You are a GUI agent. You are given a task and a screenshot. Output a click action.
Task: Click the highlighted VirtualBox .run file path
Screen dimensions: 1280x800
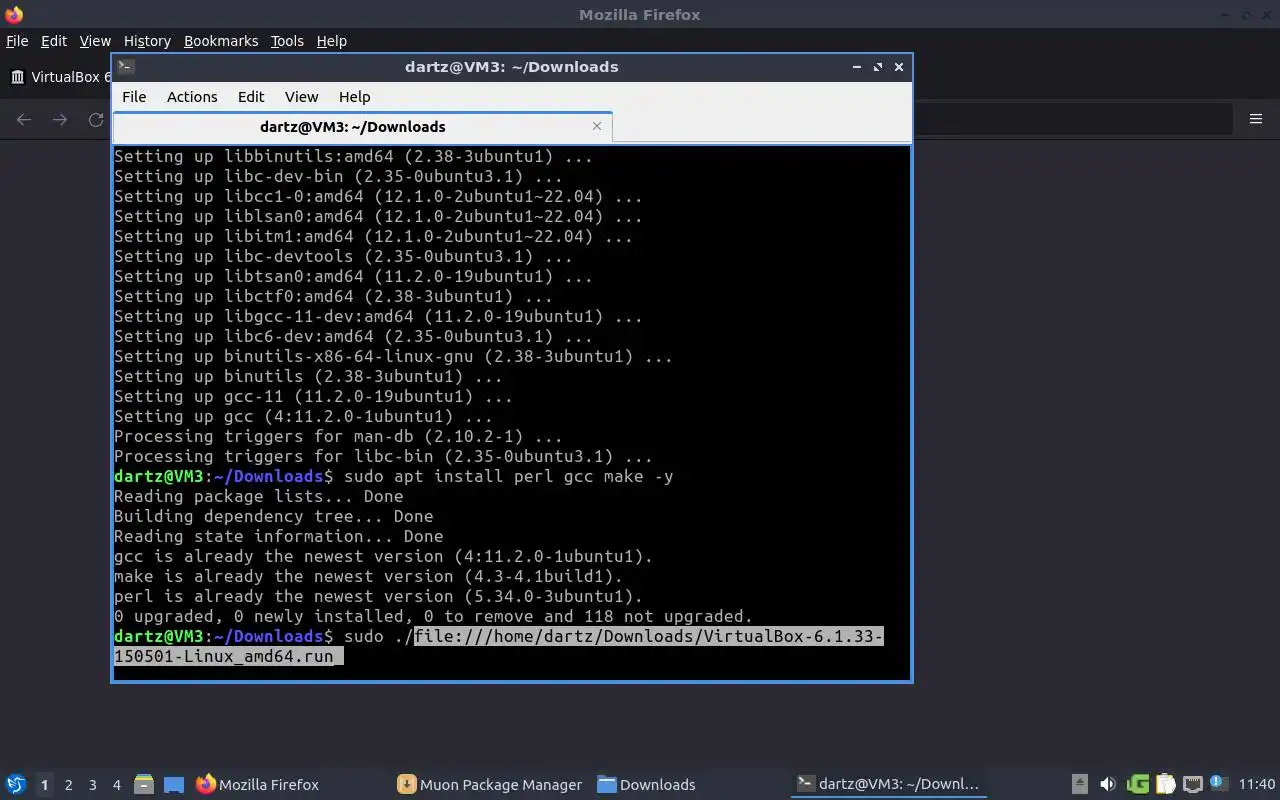click(x=499, y=647)
